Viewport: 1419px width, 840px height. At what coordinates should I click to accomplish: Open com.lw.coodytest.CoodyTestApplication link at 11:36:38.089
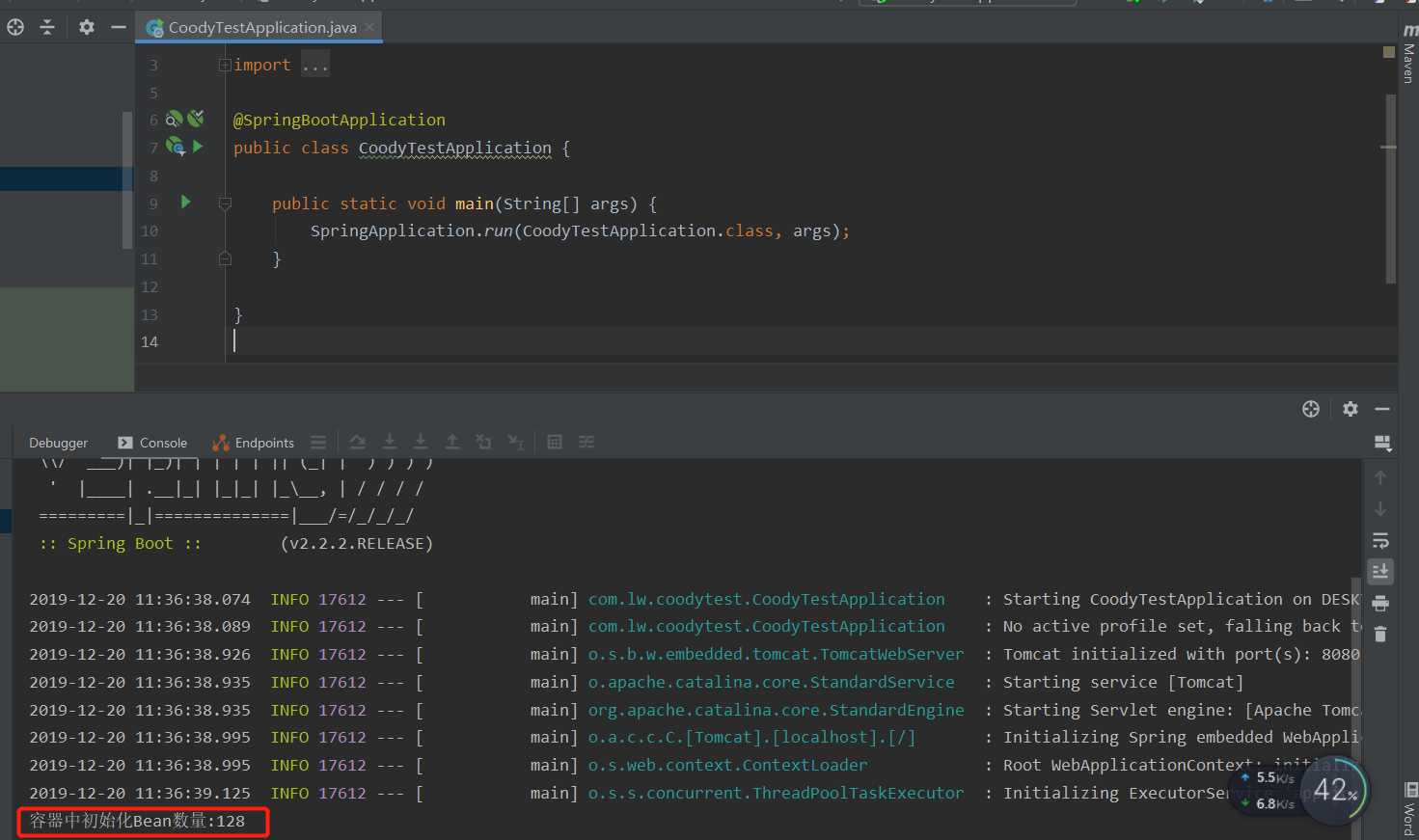click(767, 626)
